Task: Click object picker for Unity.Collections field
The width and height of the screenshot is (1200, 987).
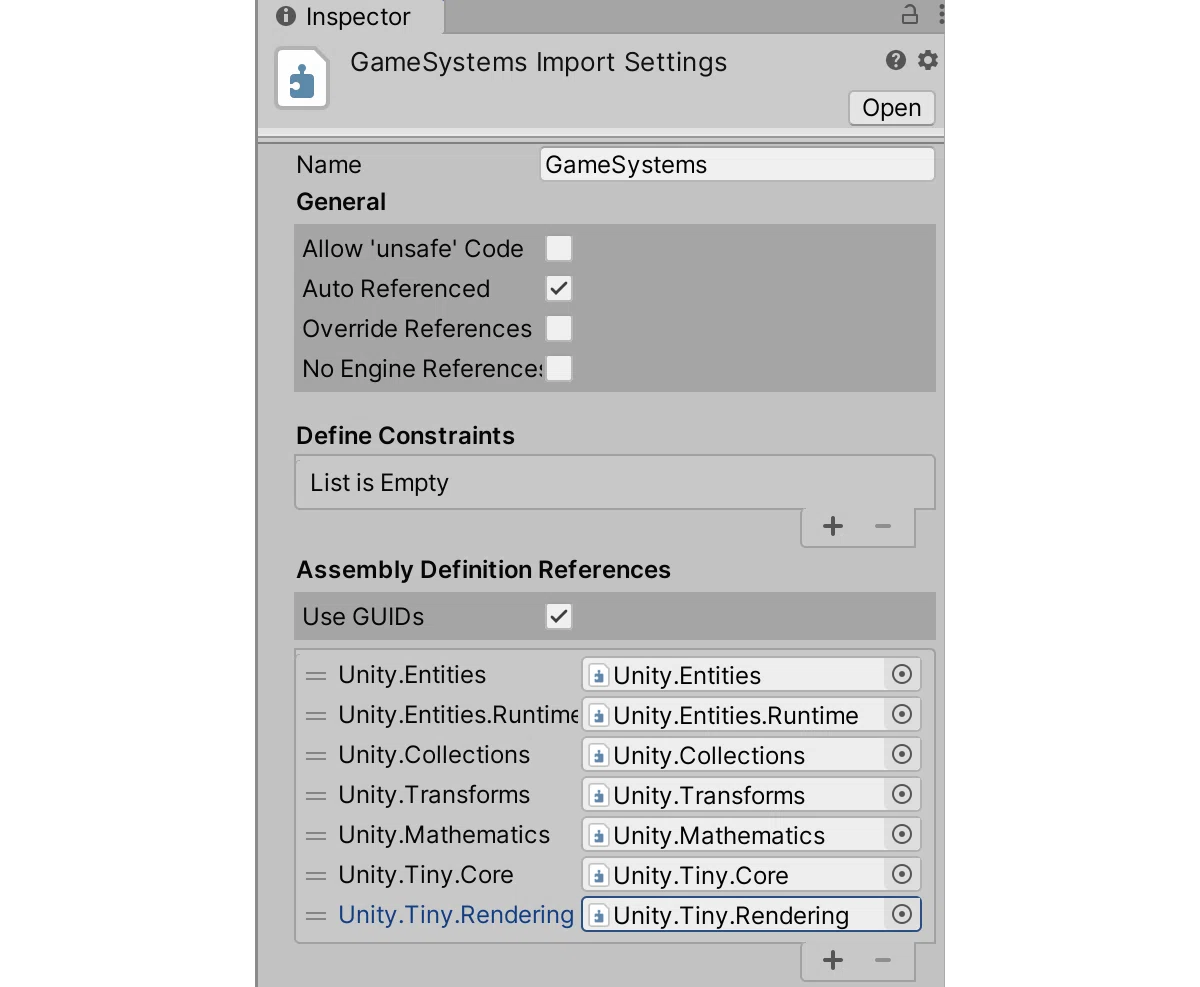Action: coord(902,755)
